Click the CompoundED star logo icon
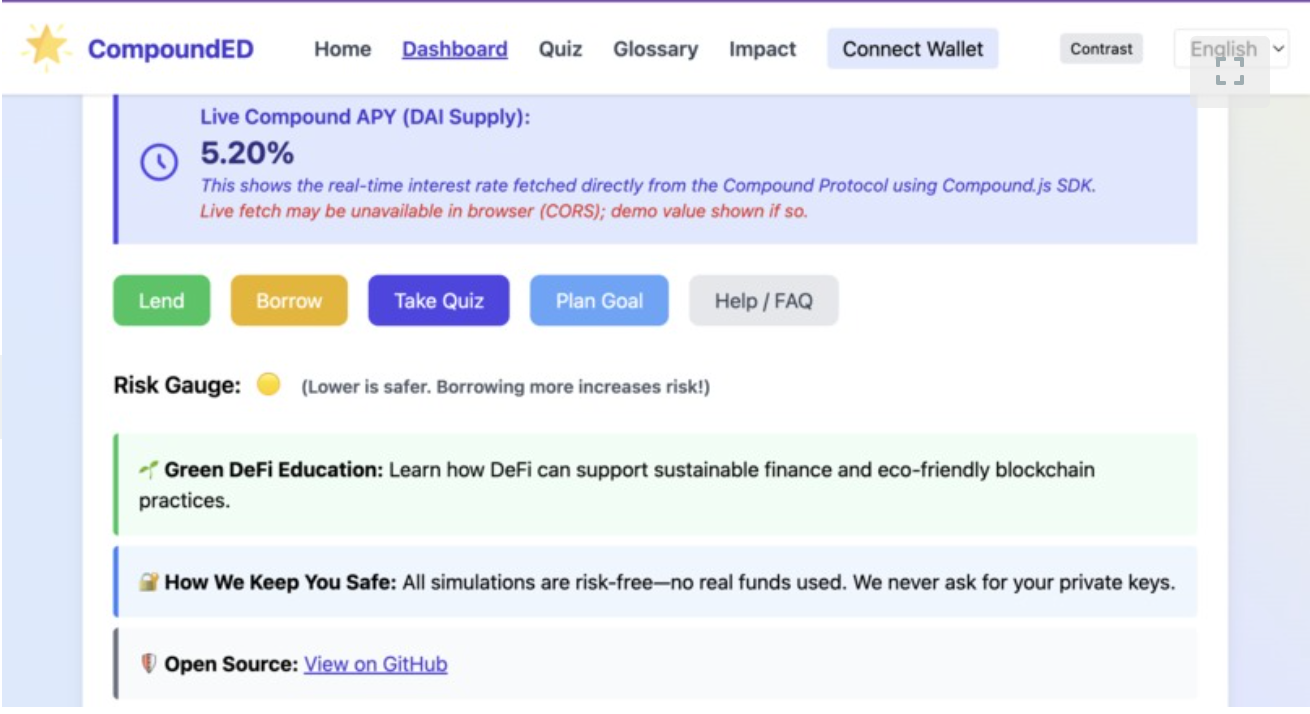 [46, 47]
